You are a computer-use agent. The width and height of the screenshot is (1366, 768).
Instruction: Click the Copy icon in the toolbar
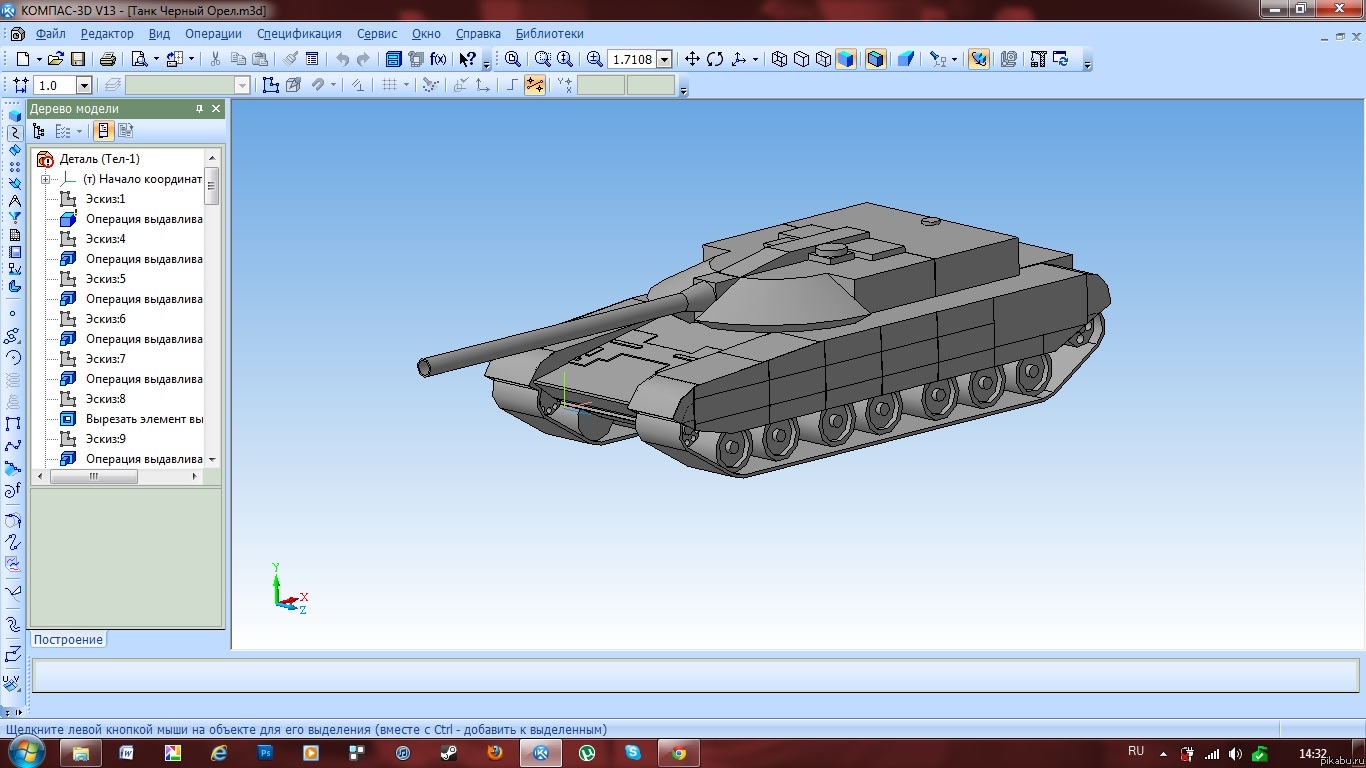point(238,59)
